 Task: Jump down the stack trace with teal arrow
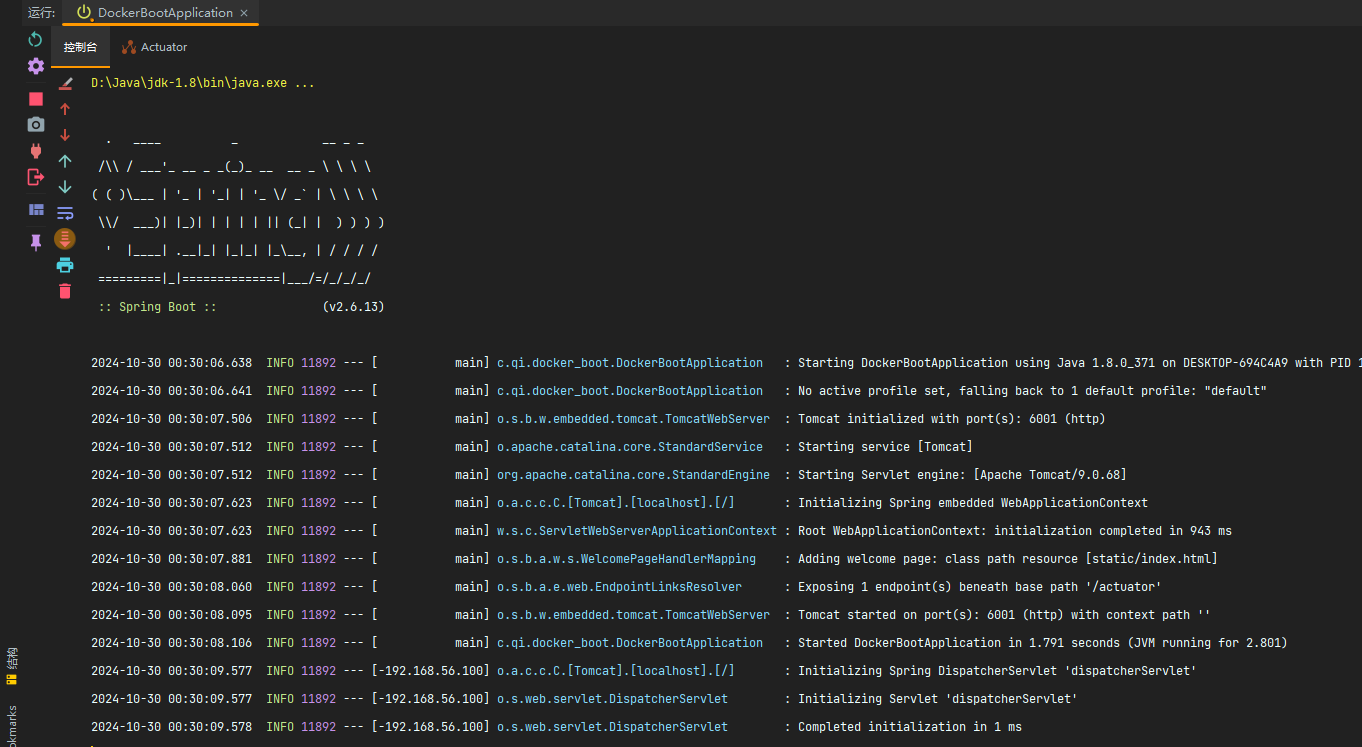point(65,187)
